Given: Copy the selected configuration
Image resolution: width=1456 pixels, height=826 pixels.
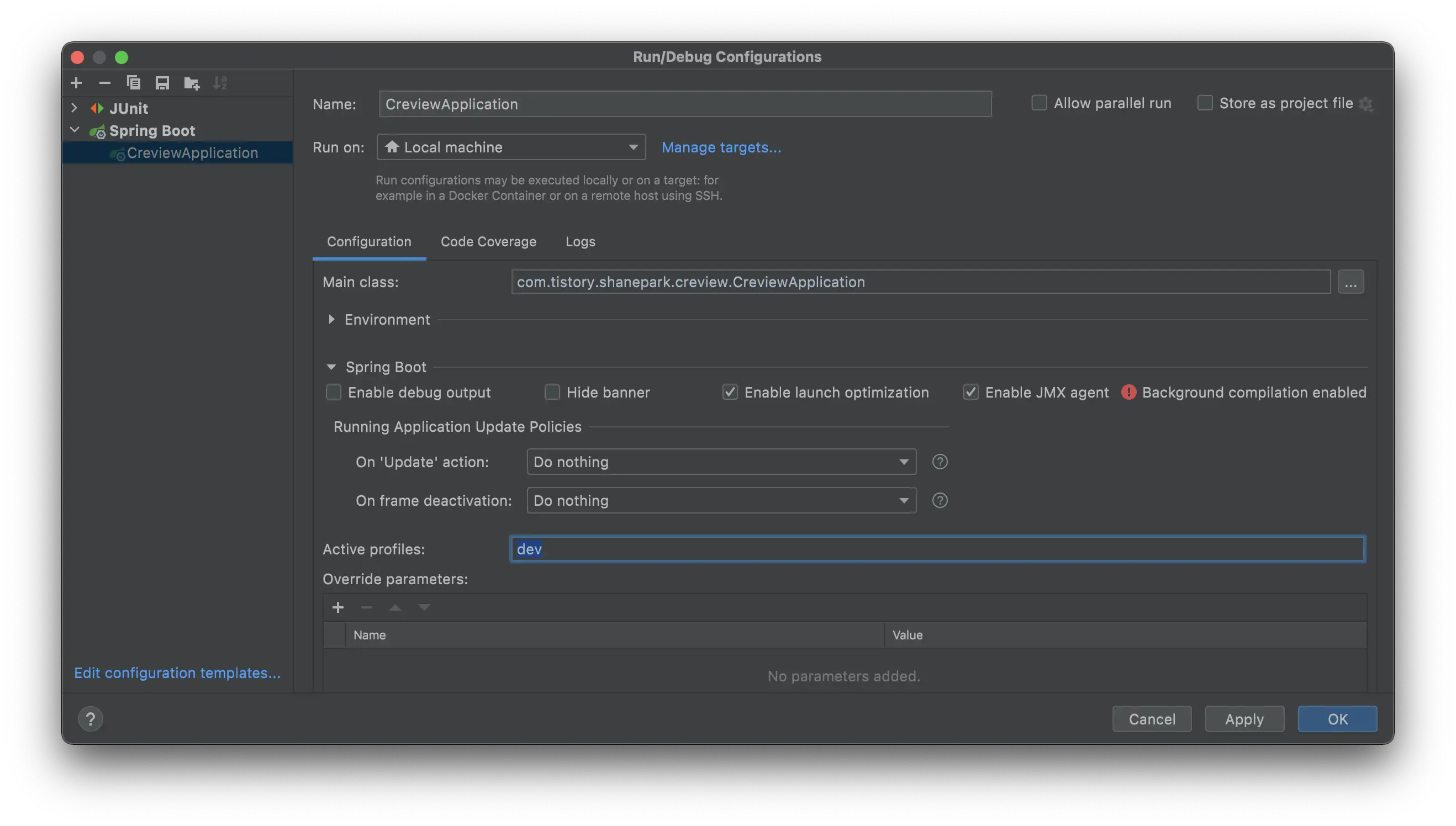Looking at the screenshot, I should [x=133, y=83].
